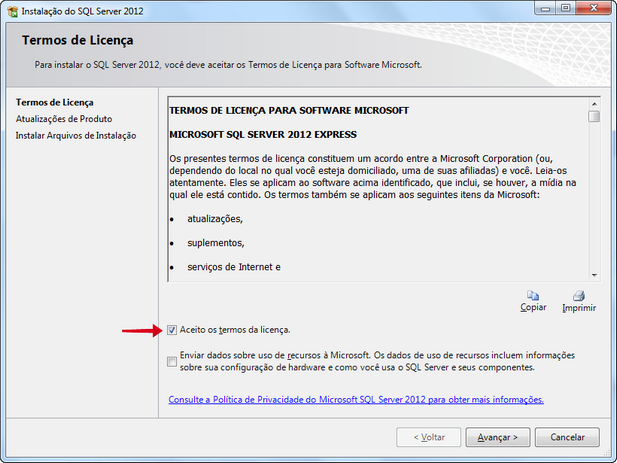Image resolution: width=617 pixels, height=463 pixels.
Task: Minimize the installer window
Action: pyautogui.click(x=545, y=8)
